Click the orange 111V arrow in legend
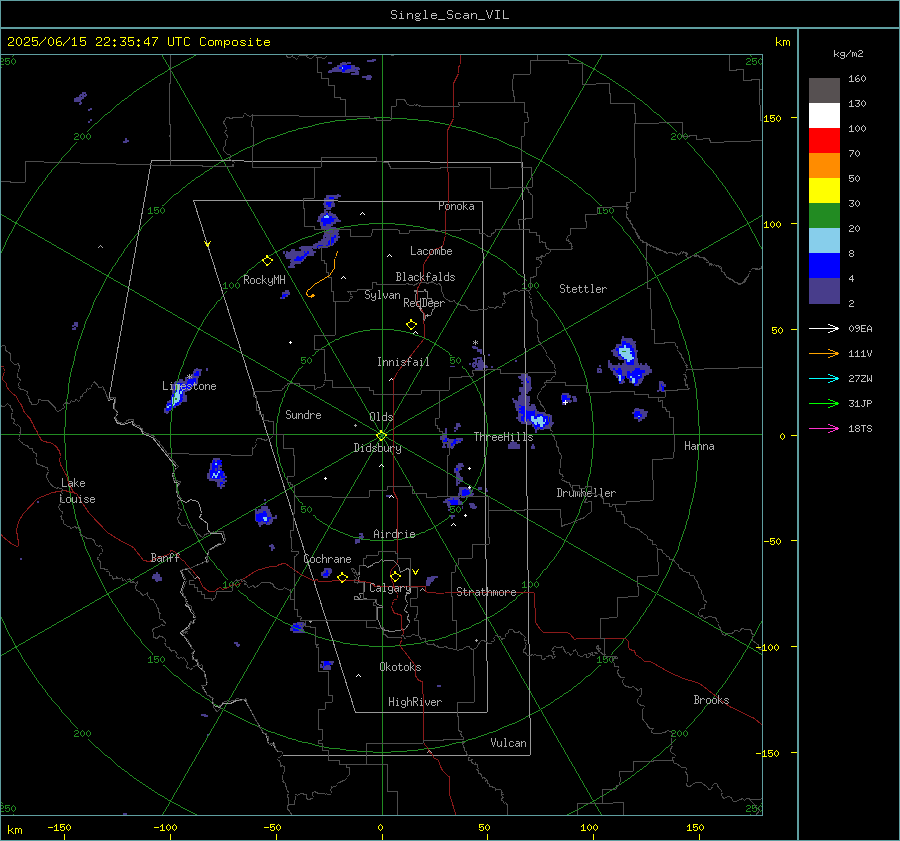The width and height of the screenshot is (900, 841). tap(824, 354)
